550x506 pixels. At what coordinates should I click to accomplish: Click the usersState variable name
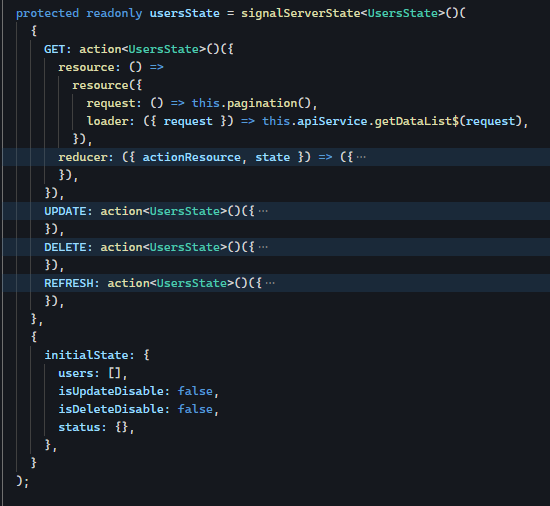pos(185,13)
